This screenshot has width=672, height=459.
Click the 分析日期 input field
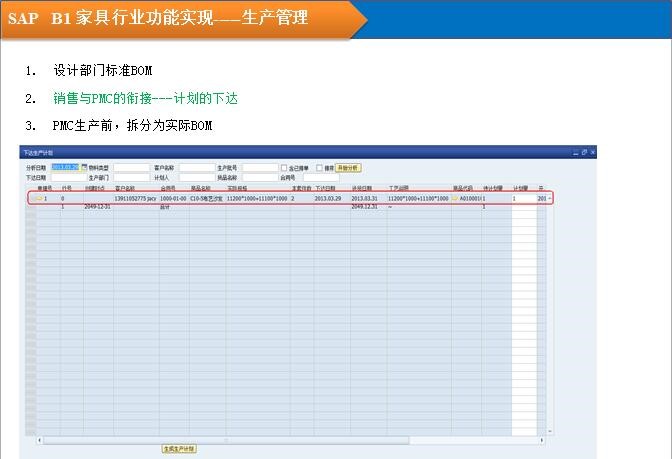64,168
